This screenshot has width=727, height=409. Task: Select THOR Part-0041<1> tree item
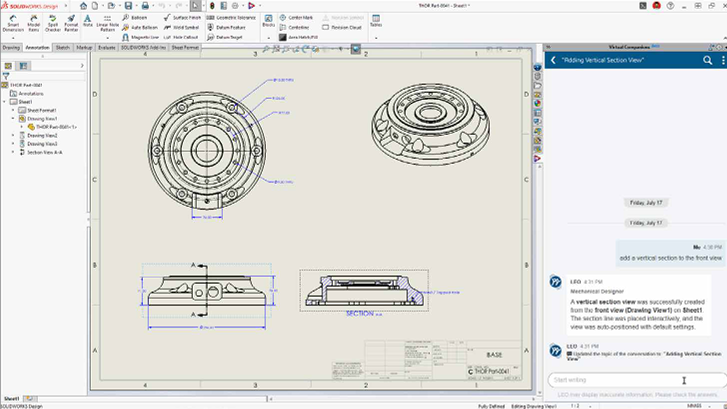click(x=52, y=127)
